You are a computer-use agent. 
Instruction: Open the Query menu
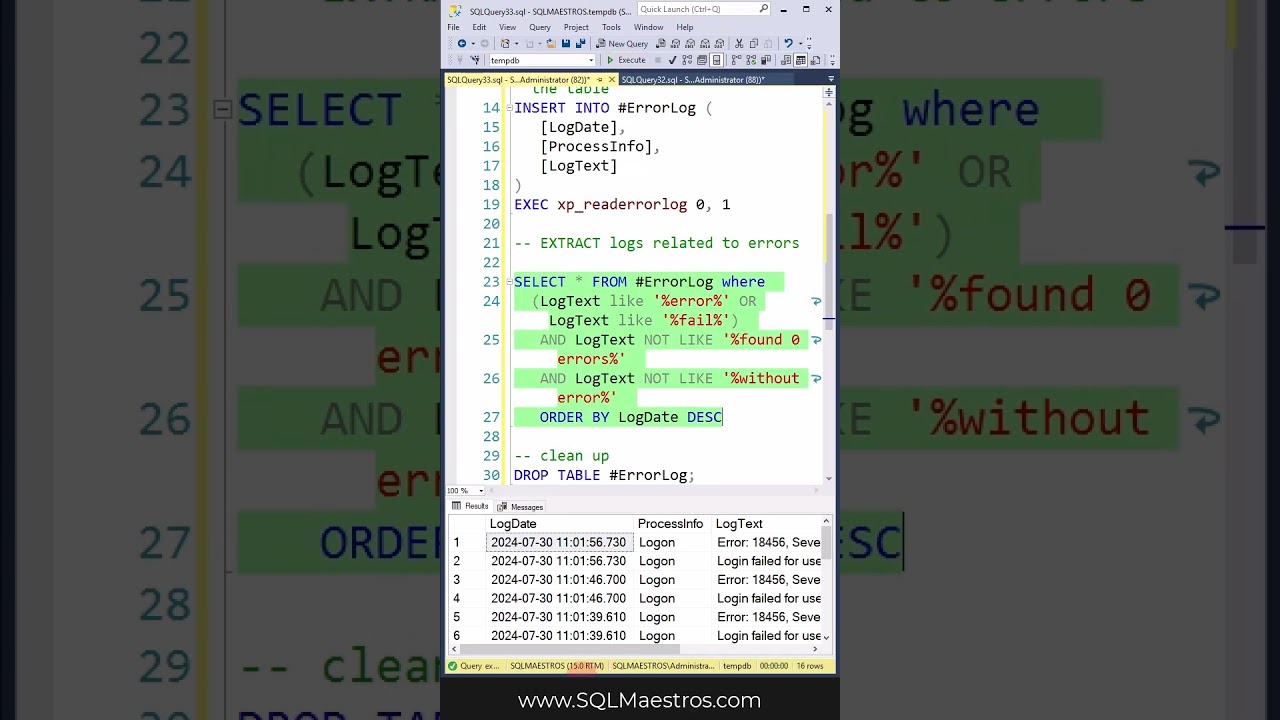(540, 27)
